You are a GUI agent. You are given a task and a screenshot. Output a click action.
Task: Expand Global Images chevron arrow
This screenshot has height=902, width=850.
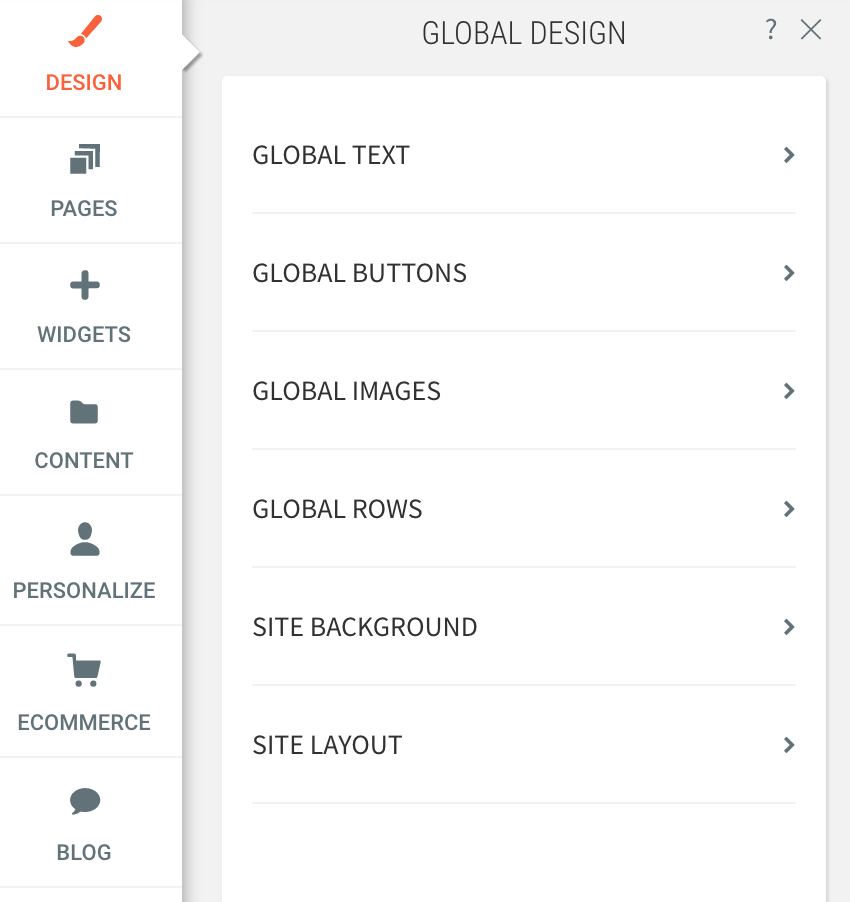pyautogui.click(x=789, y=391)
